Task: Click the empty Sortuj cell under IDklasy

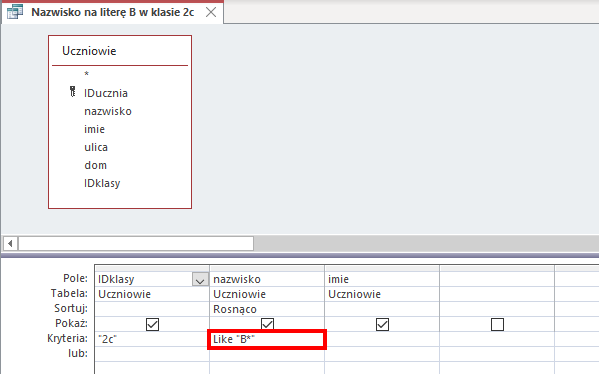Action: (x=152, y=309)
